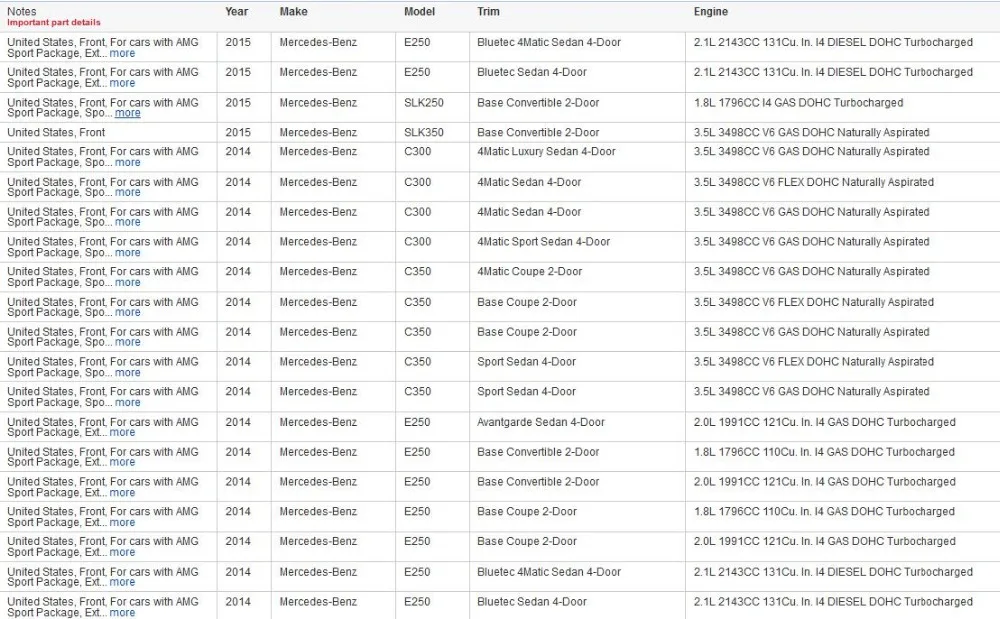
Task: Click Mercedes-Benz in the SLK250 row
Action: pos(318,103)
